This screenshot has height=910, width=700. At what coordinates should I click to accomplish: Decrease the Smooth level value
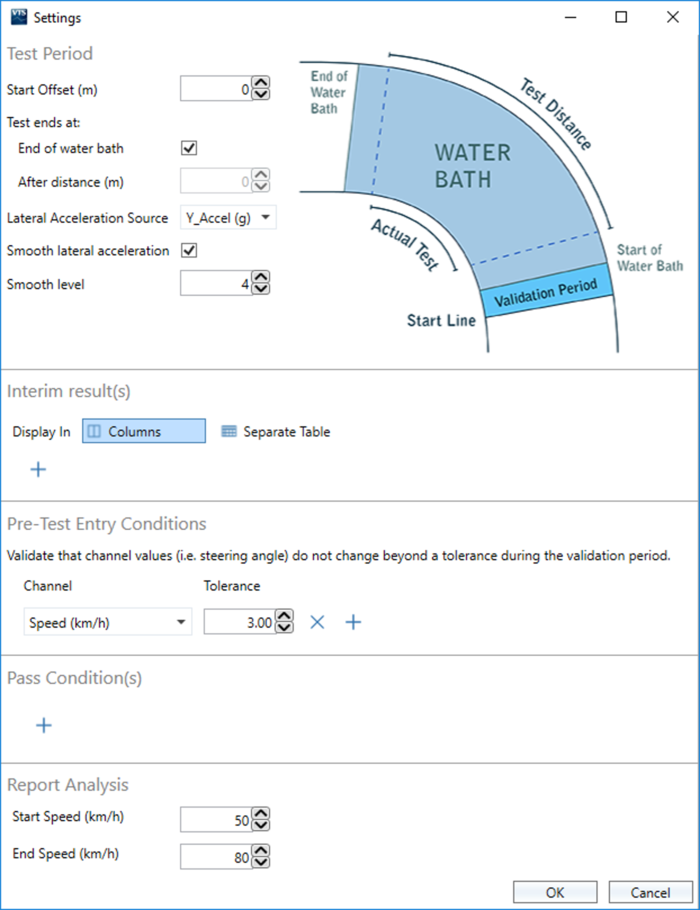[261, 290]
